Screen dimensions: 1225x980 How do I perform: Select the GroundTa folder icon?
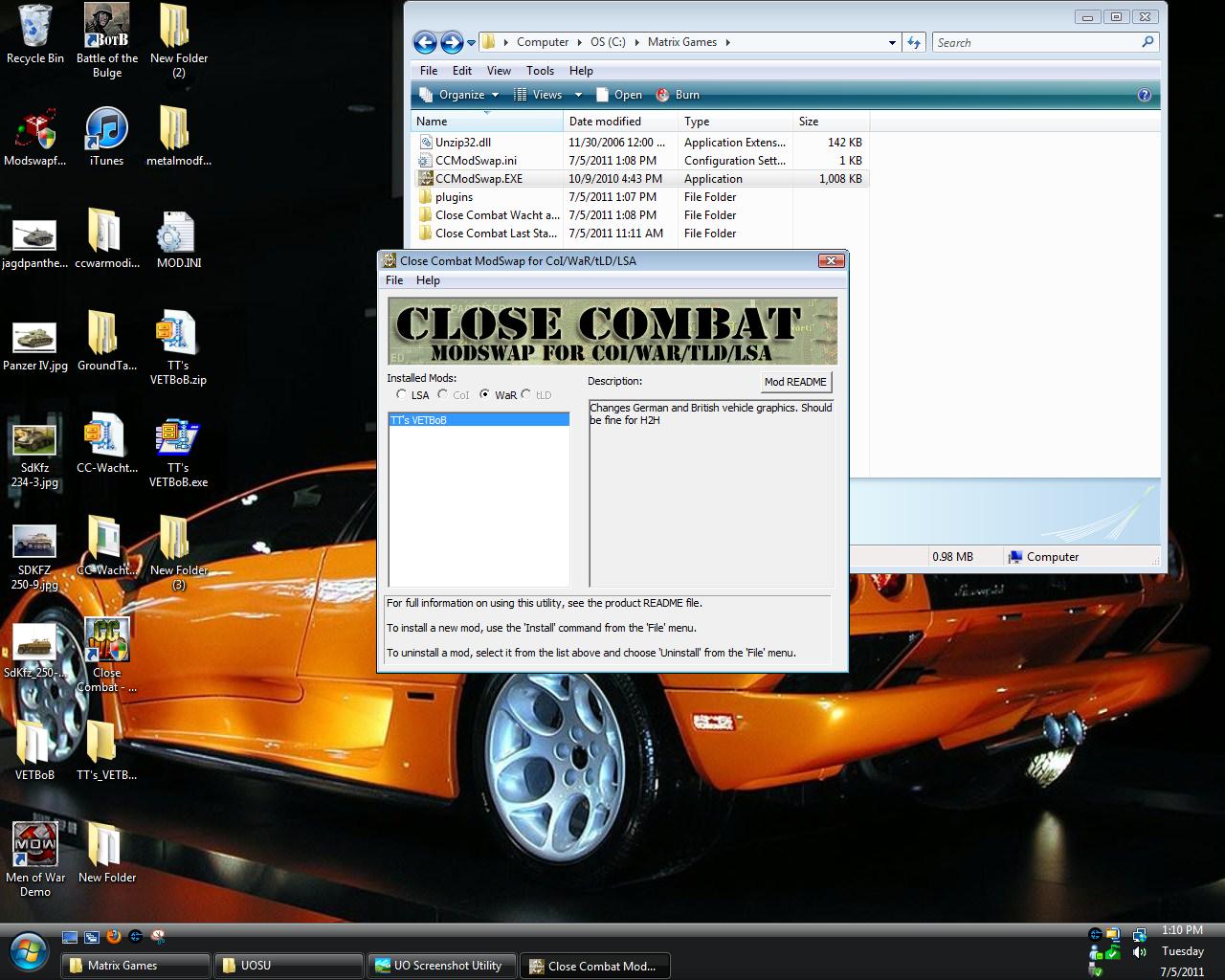106,342
